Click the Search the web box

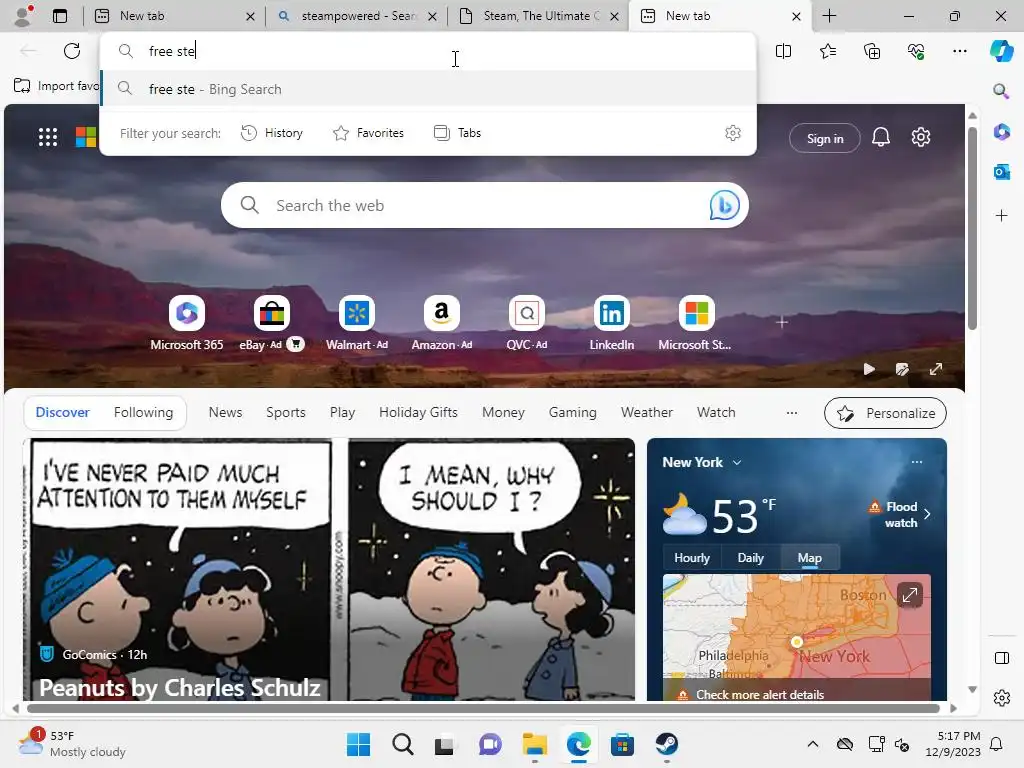tap(485, 205)
